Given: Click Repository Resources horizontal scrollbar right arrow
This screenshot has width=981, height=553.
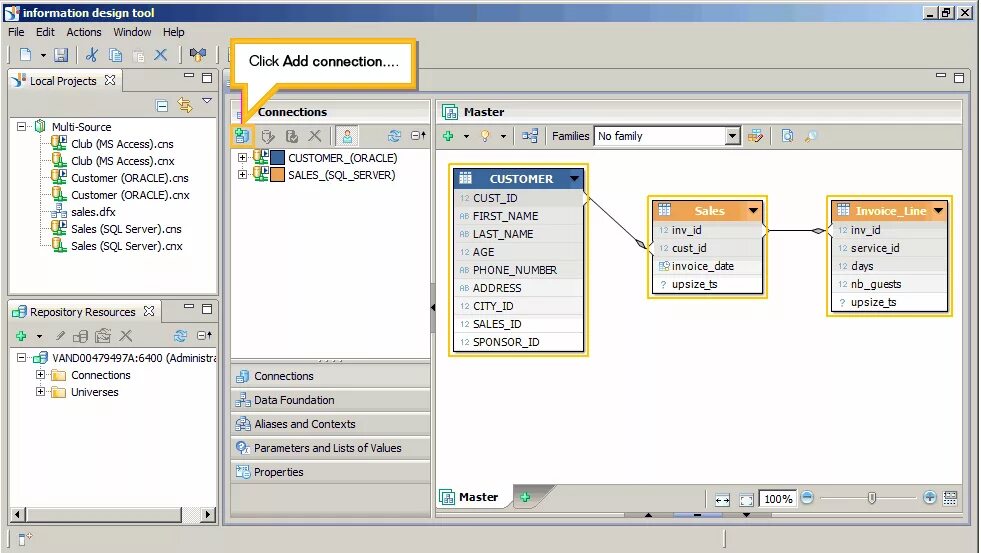Looking at the screenshot, I should (207, 515).
